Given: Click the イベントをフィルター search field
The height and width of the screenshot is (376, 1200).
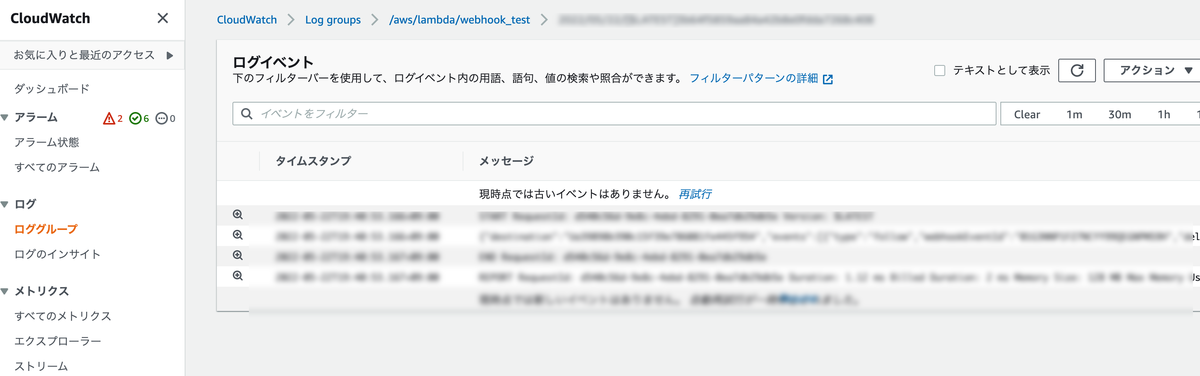Looking at the screenshot, I should point(614,114).
